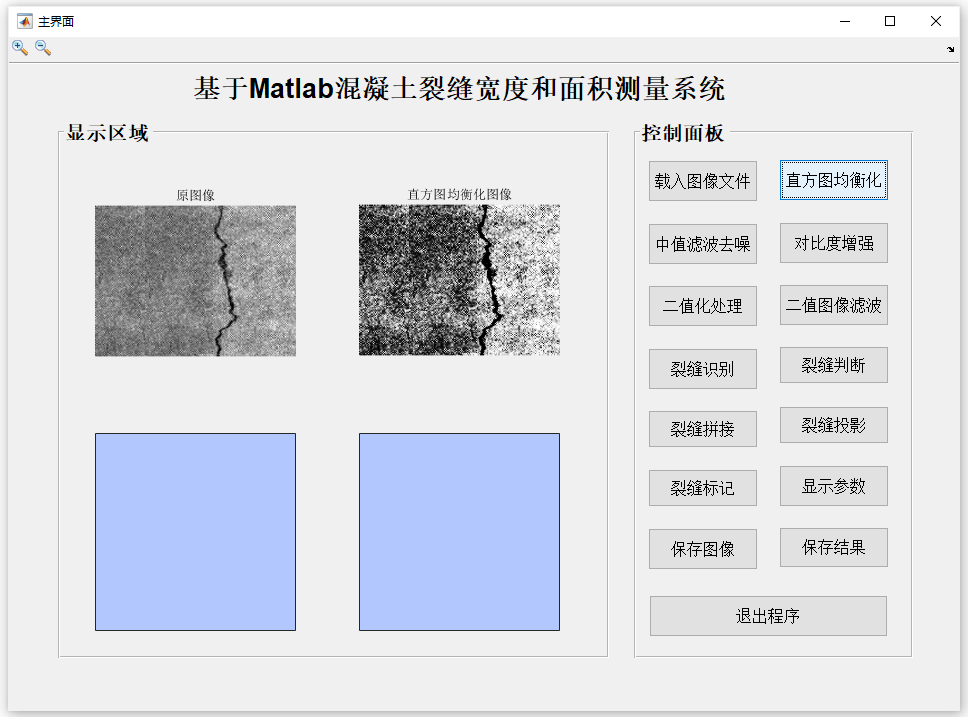Start 二值化处理 binarization
Viewport: 968px width, 717px height.
(703, 306)
